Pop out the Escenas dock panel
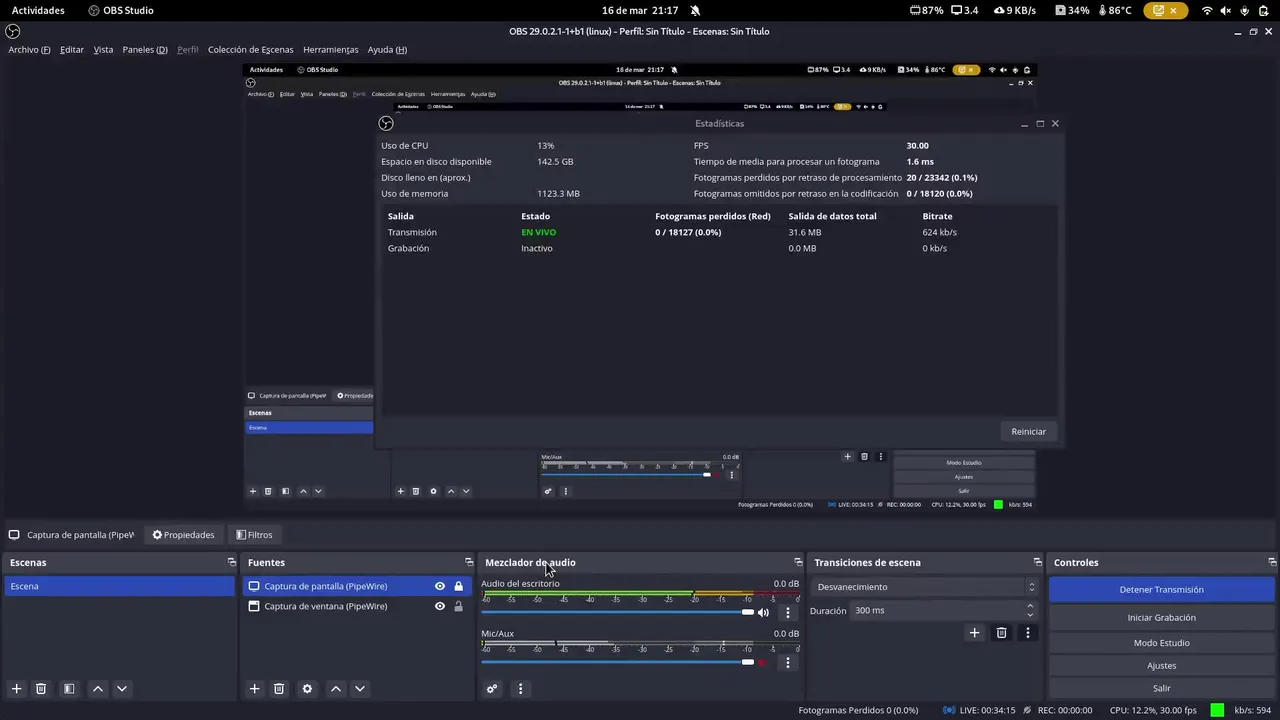The height and width of the screenshot is (720, 1280). coord(231,562)
